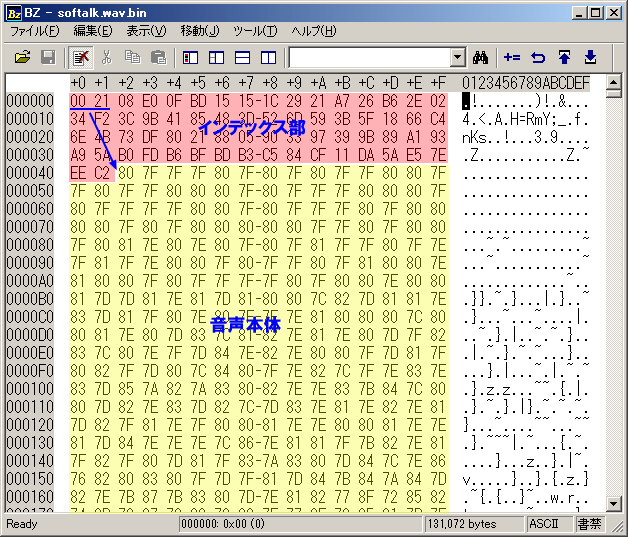Viewport: 628px width, 537px height.
Task: Click the Save floppy disk icon
Action: click(x=47, y=58)
